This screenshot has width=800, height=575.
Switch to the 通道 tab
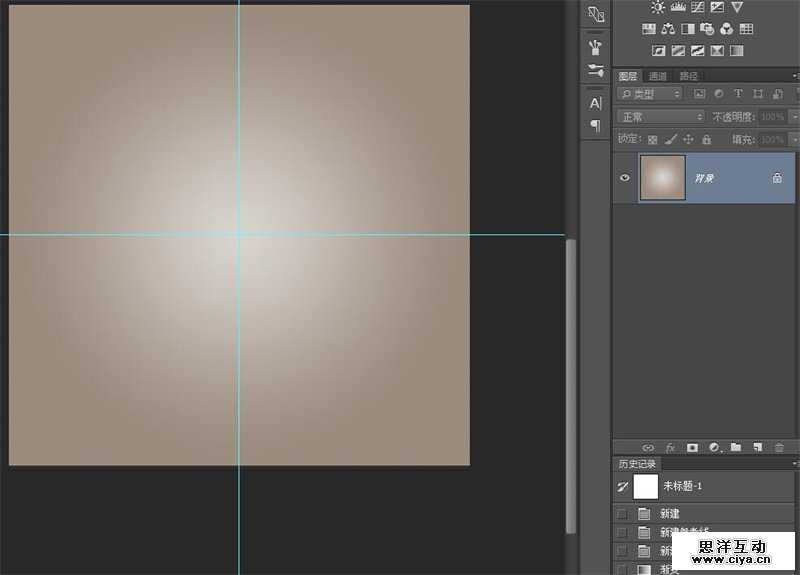[x=658, y=76]
